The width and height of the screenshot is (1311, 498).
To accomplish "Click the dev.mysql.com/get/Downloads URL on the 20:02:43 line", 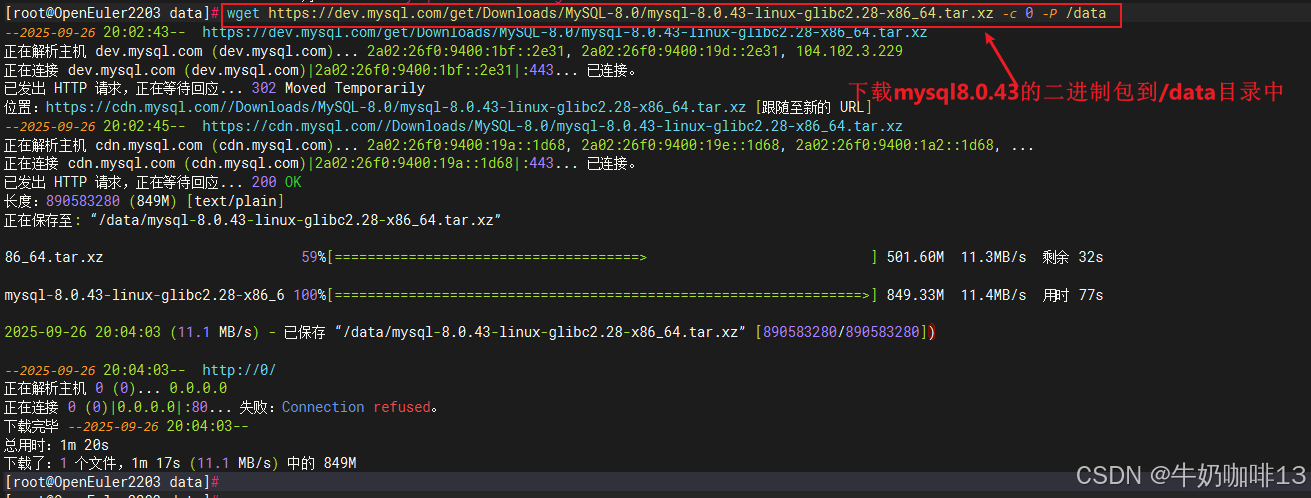I will pos(564,33).
